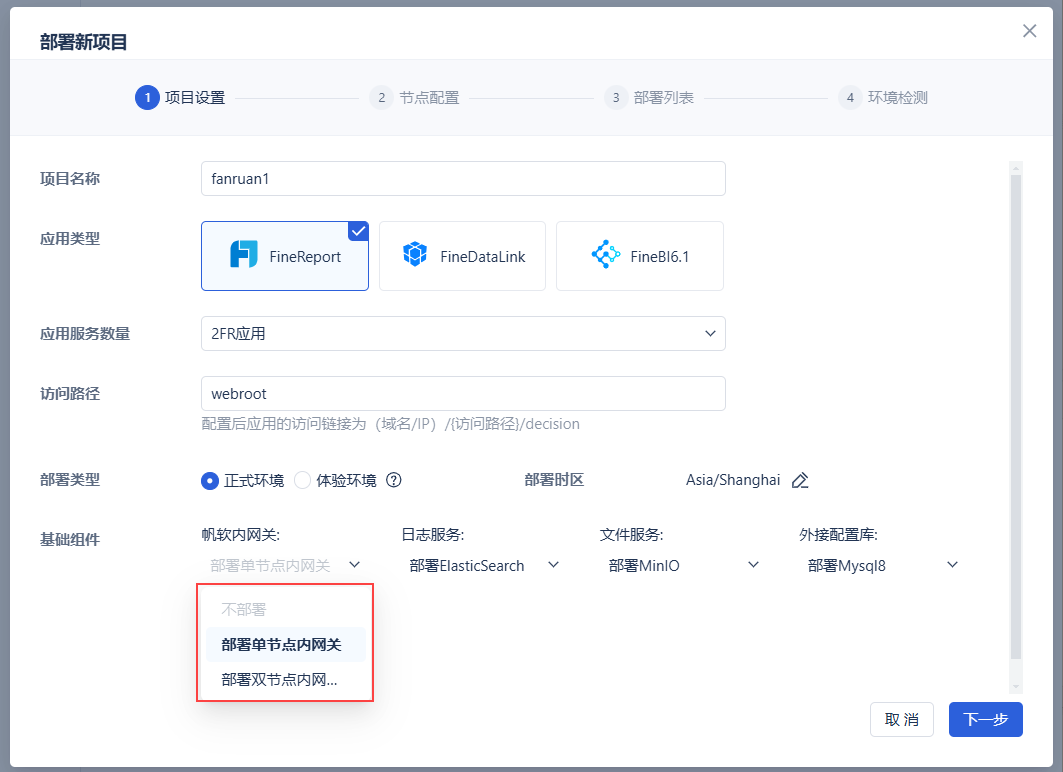This screenshot has width=1063, height=772.
Task: Edit the deployment timezone pencil icon
Action: 800,480
